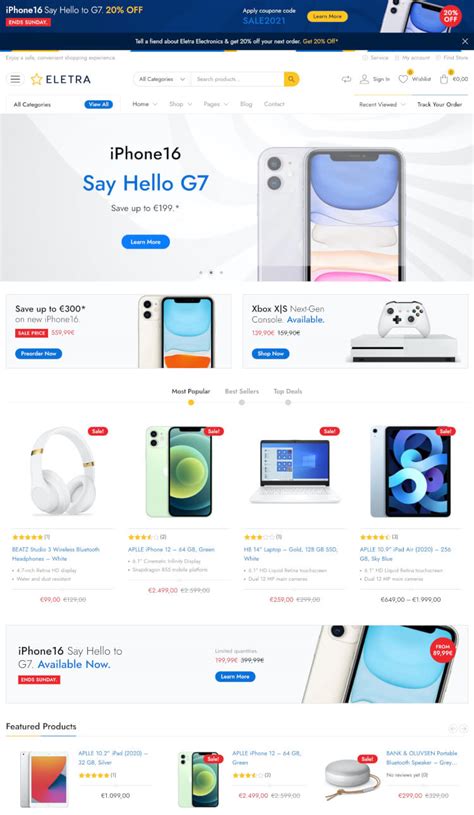Screen dimensions: 474x815
Task: Click the Xbox Shop Now button
Action: click(x=270, y=353)
